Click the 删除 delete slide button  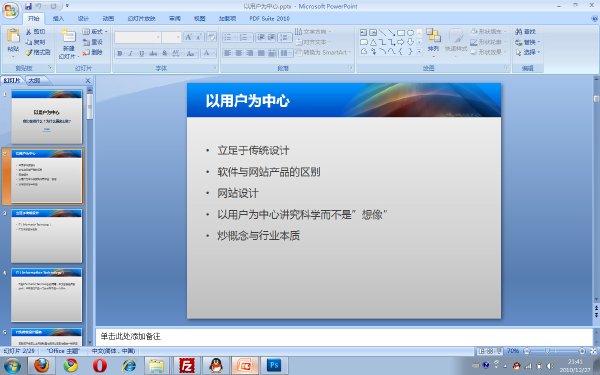[93, 52]
